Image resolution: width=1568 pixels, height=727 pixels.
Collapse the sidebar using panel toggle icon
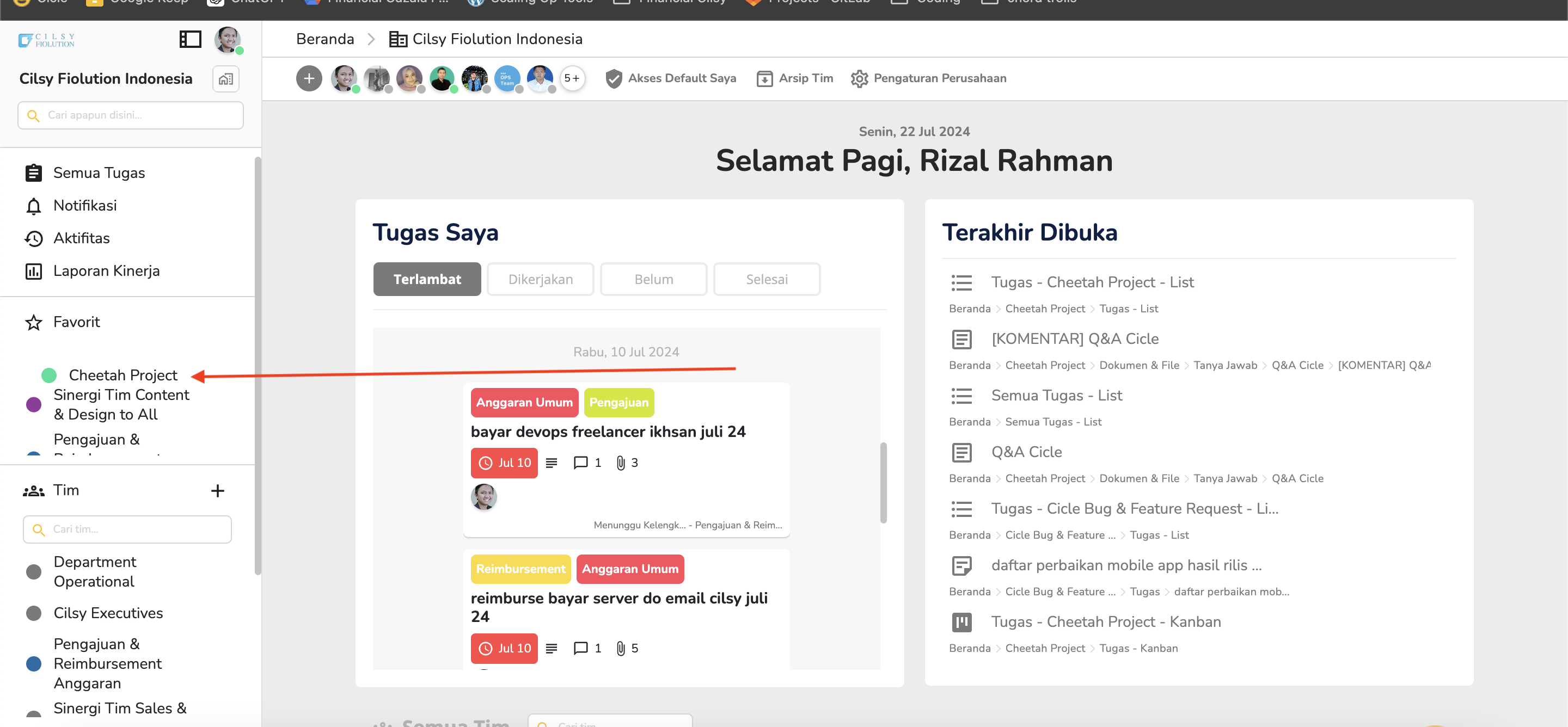[190, 40]
